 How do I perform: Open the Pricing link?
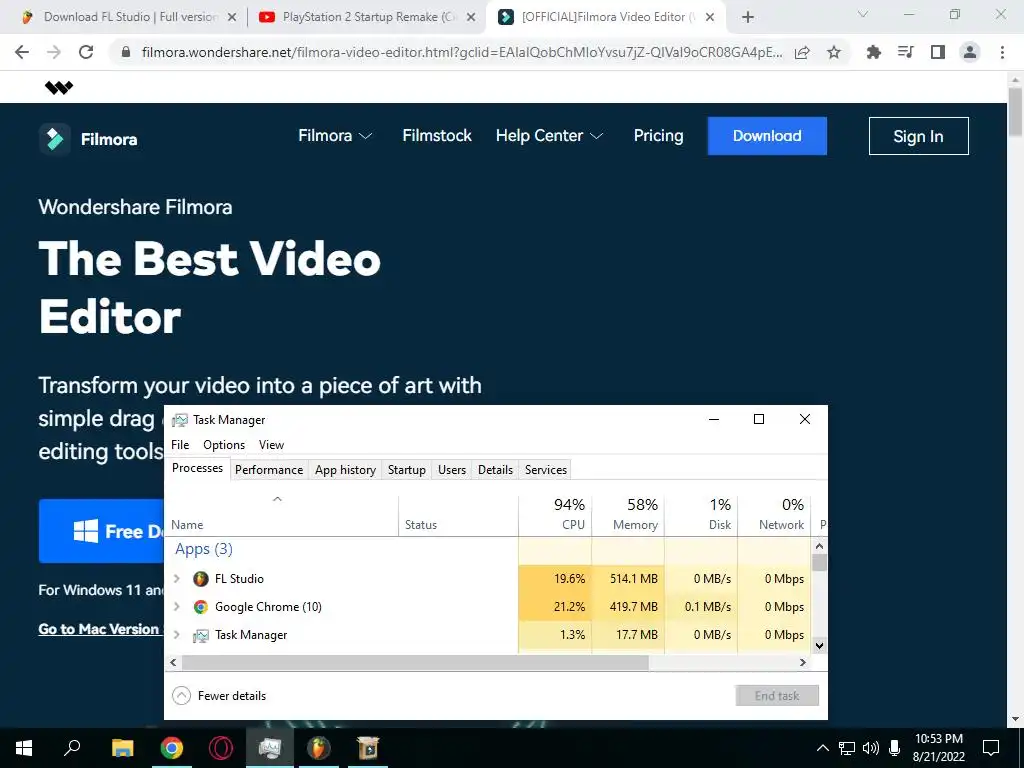[658, 136]
